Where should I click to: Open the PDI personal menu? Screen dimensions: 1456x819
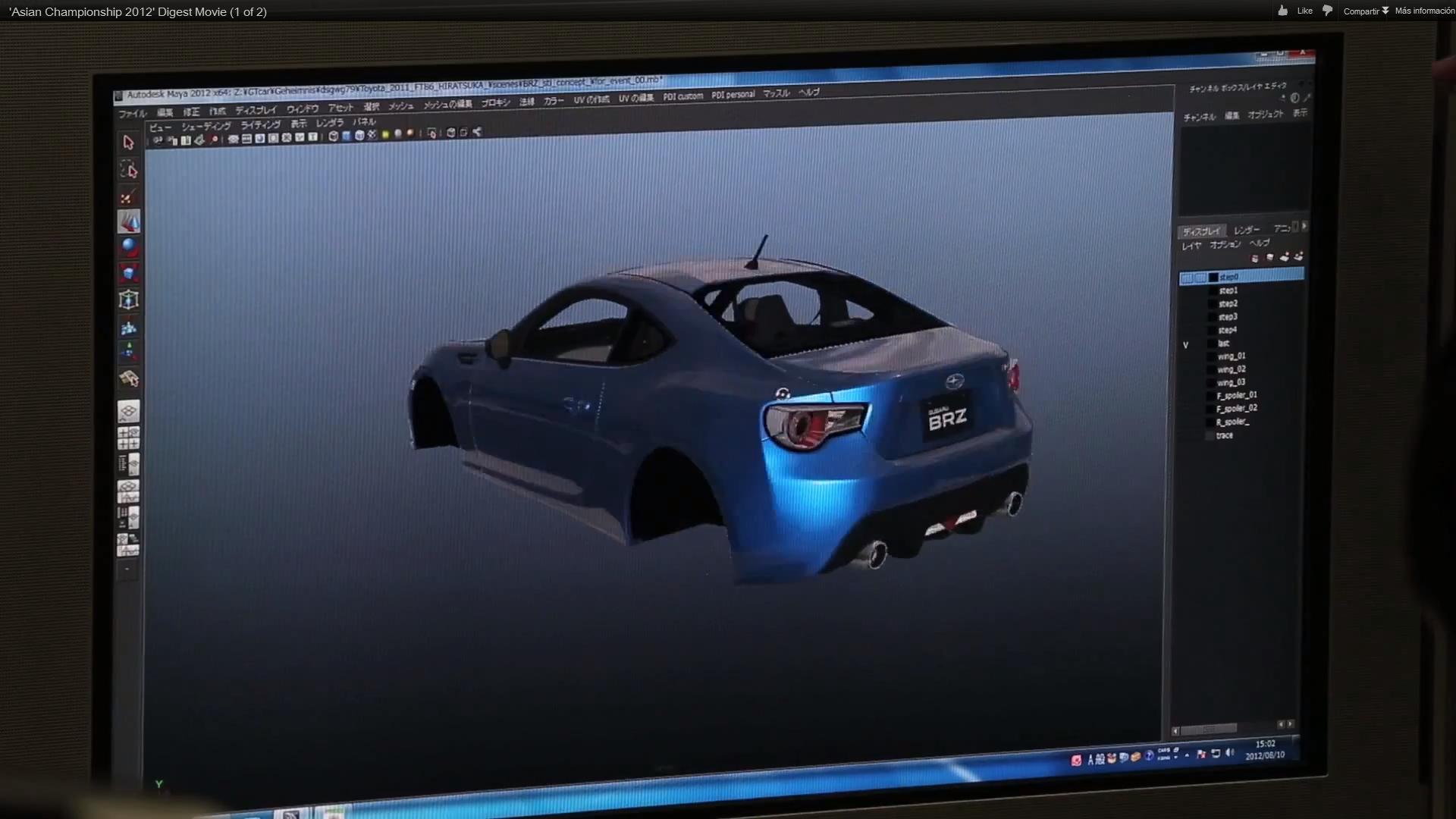[733, 95]
